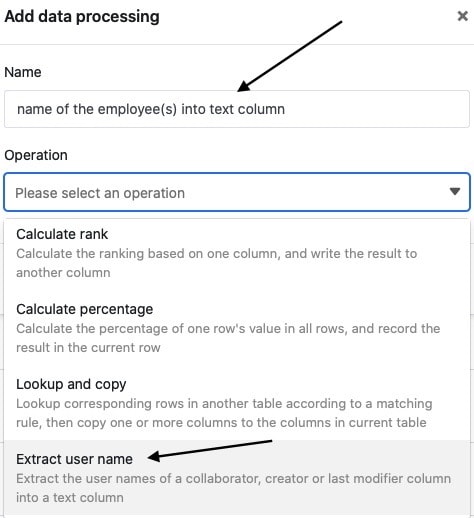This screenshot has height=518, width=474.
Task: Click the Operation field label
Action: click(36, 155)
